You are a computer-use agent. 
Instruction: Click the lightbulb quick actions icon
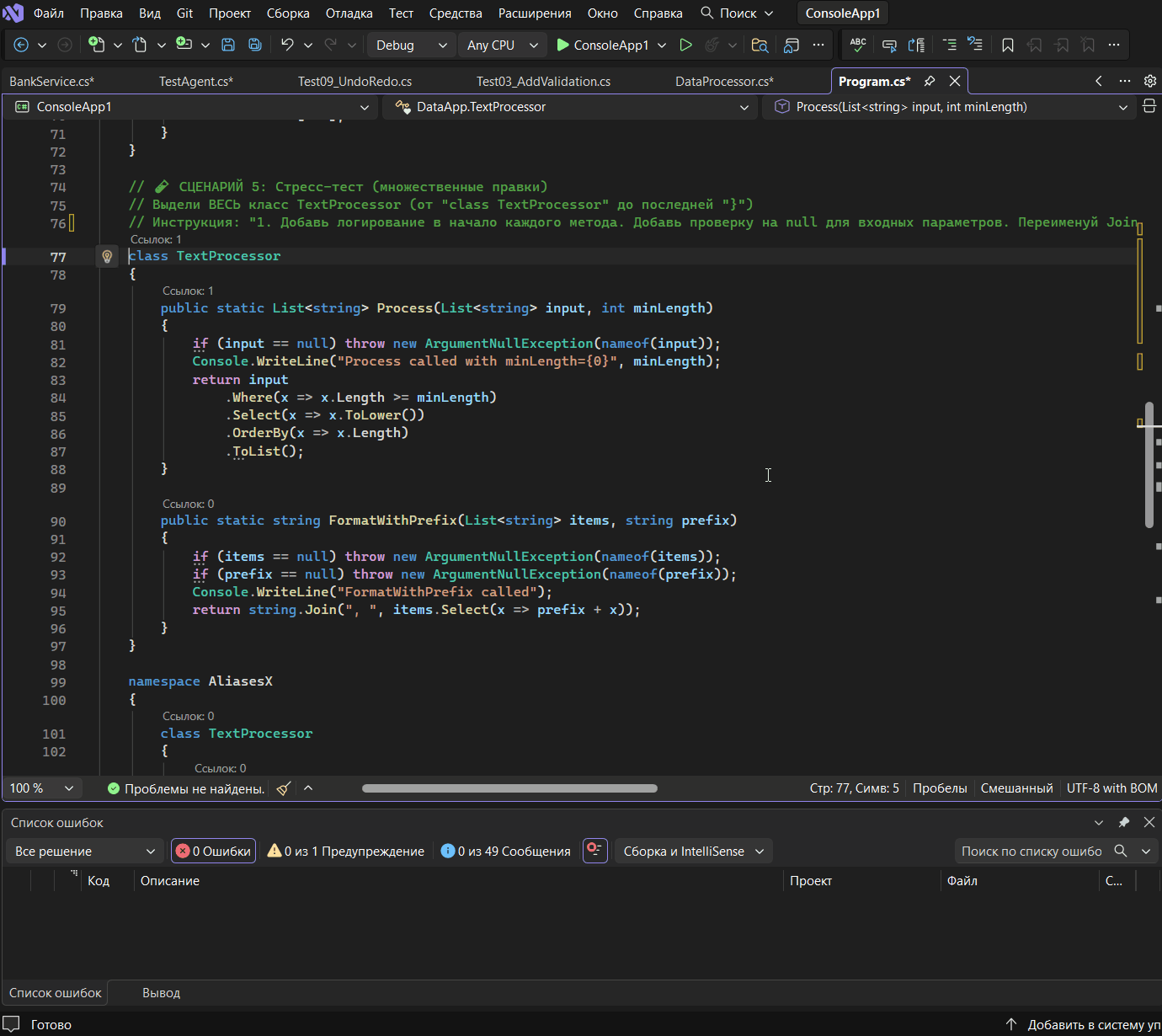[107, 256]
